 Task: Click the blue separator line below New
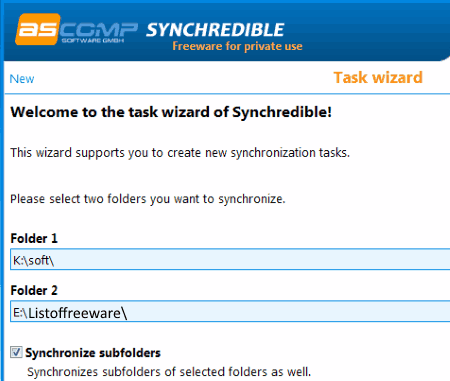click(227, 94)
